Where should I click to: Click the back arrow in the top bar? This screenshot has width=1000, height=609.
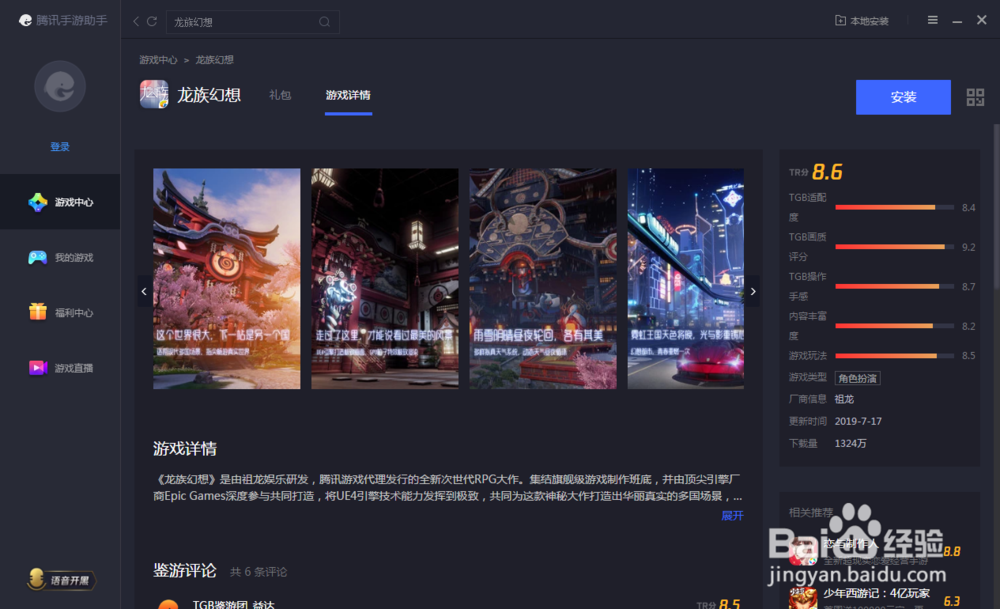coord(136,22)
